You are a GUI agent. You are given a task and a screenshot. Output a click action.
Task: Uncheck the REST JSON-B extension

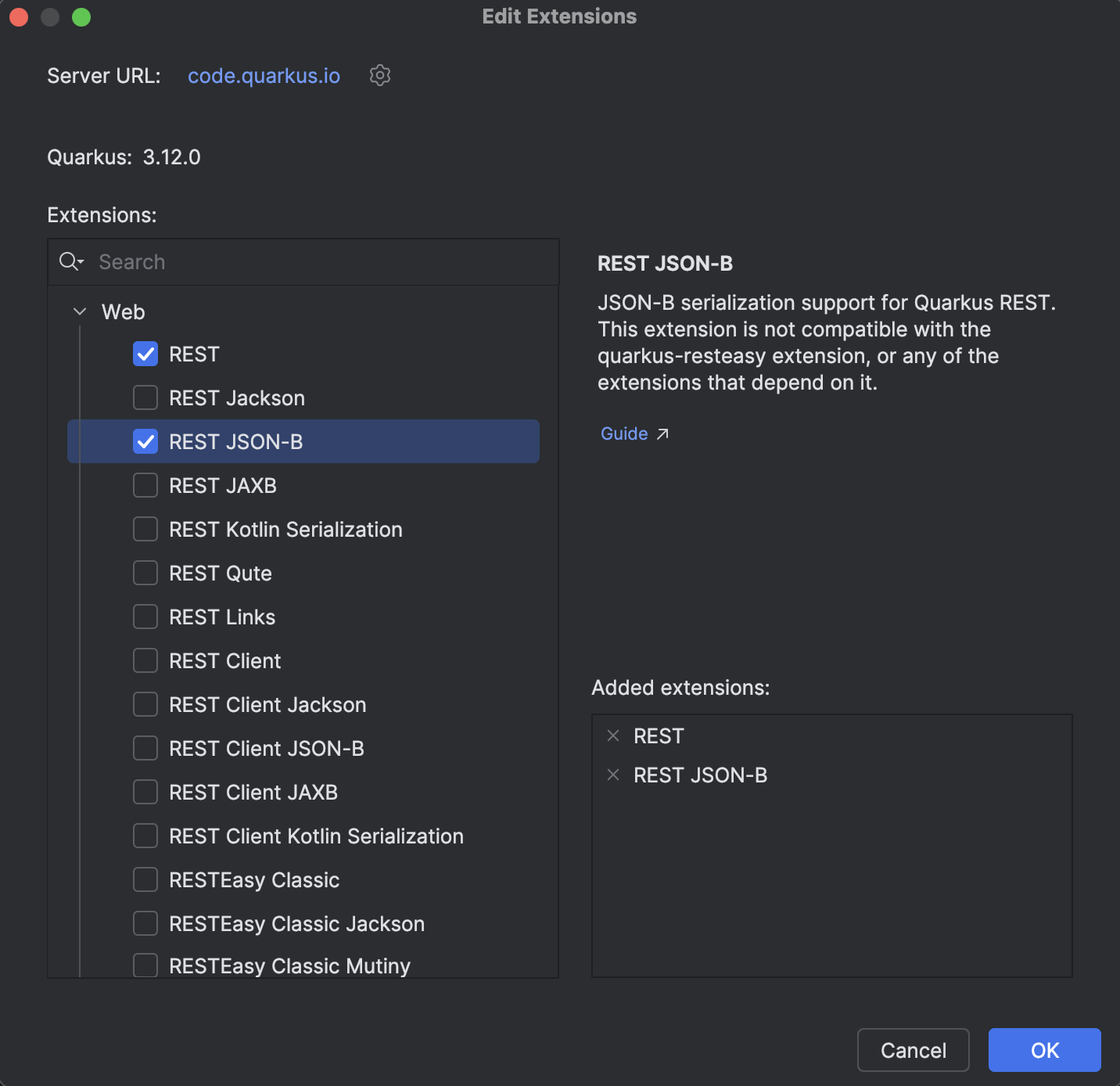coord(145,441)
